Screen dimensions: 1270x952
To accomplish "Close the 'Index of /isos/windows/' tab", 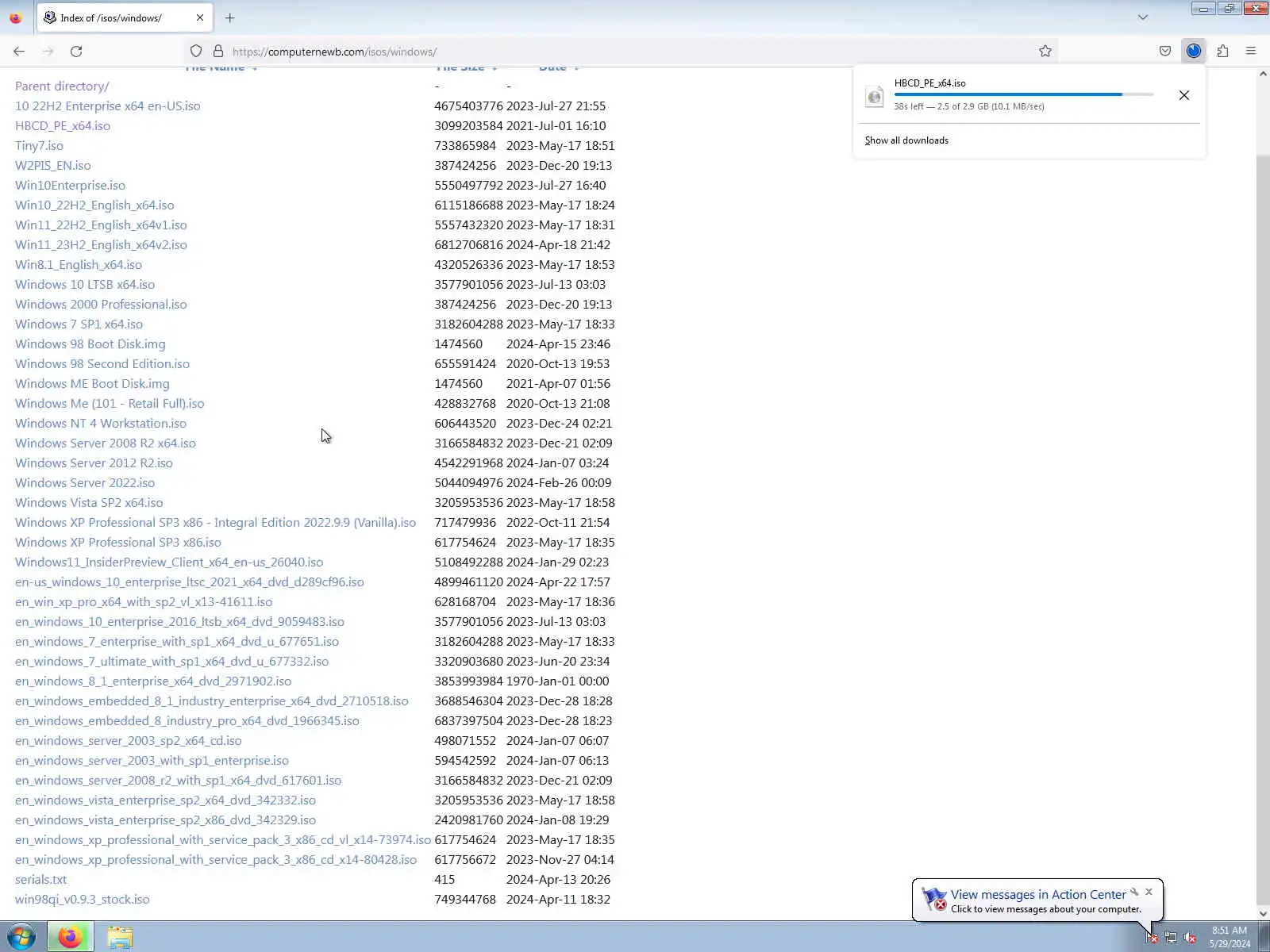I will 200,17.
